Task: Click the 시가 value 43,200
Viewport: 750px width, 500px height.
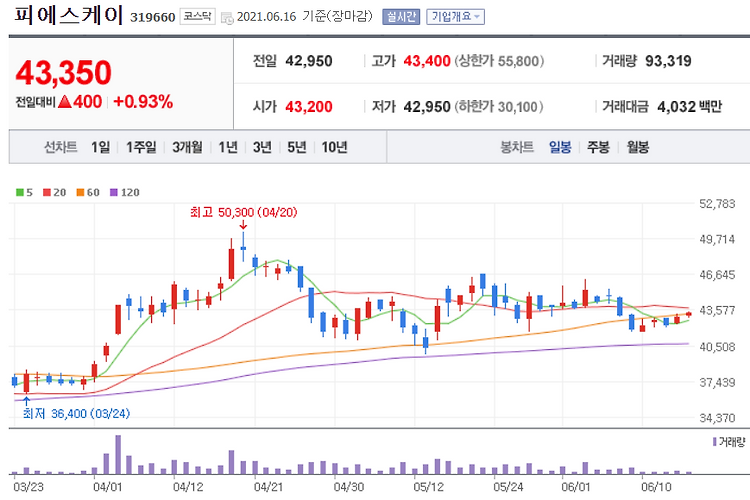Action: (309, 106)
